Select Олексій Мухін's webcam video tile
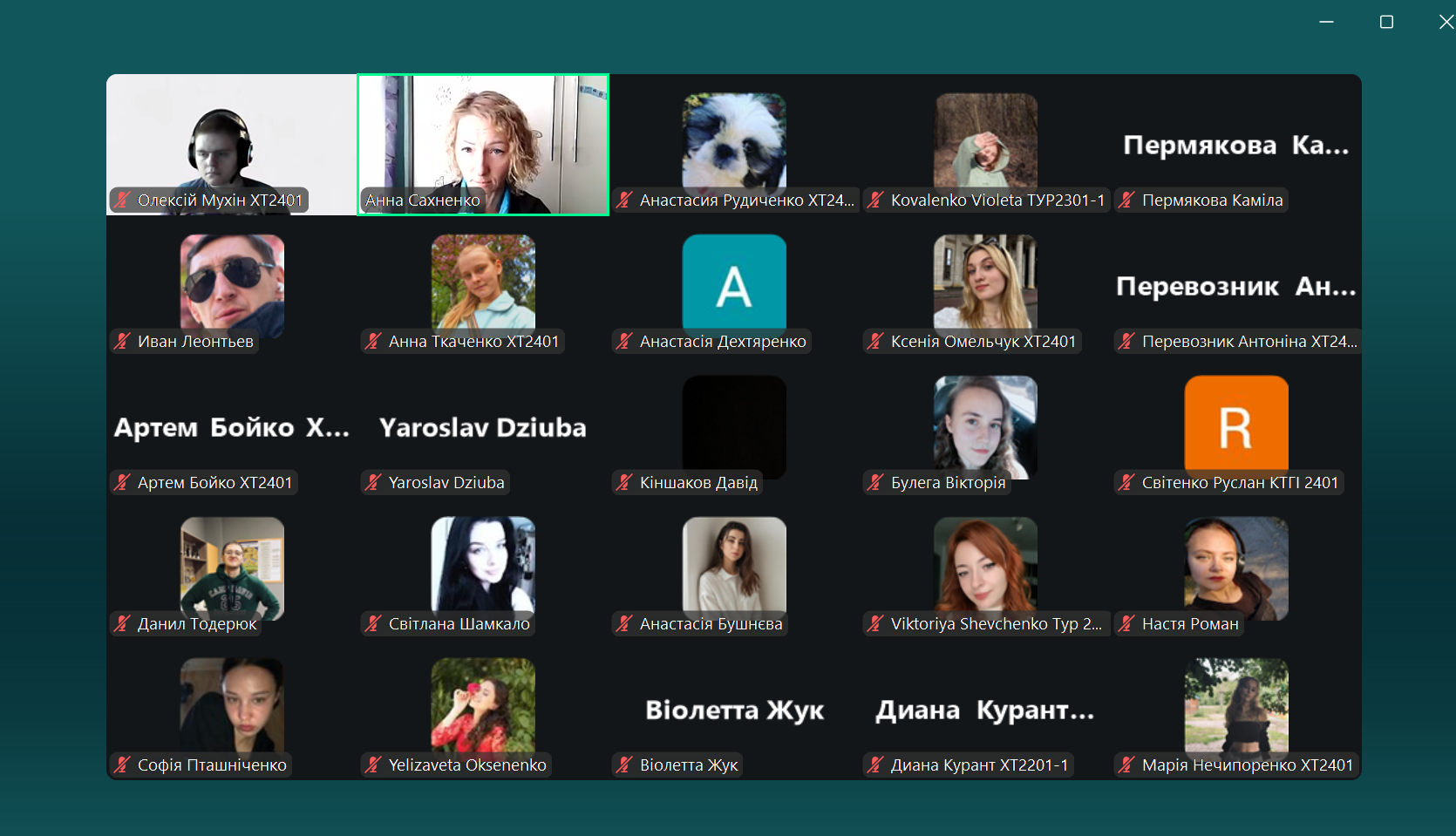 tap(232, 145)
